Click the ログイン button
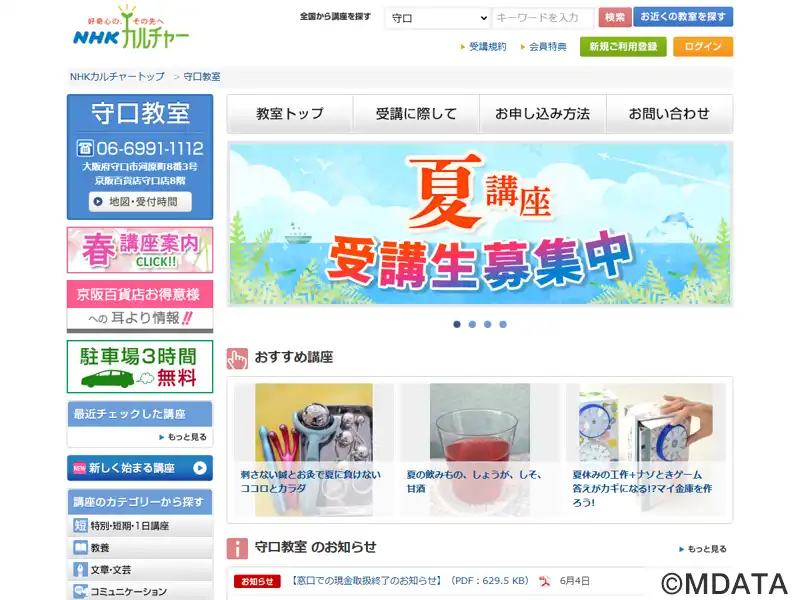Viewport: 800px width, 600px height. 703,46
